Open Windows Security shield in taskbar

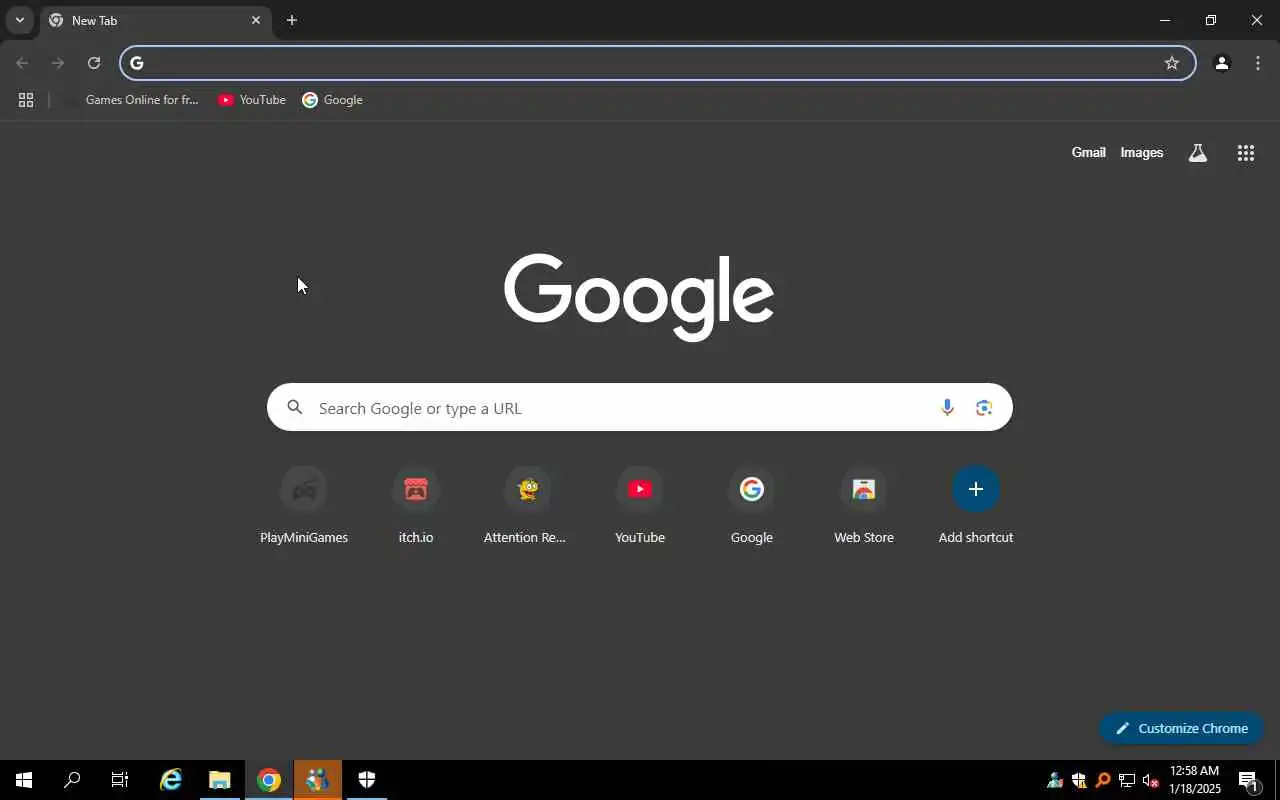pyautogui.click(x=366, y=780)
